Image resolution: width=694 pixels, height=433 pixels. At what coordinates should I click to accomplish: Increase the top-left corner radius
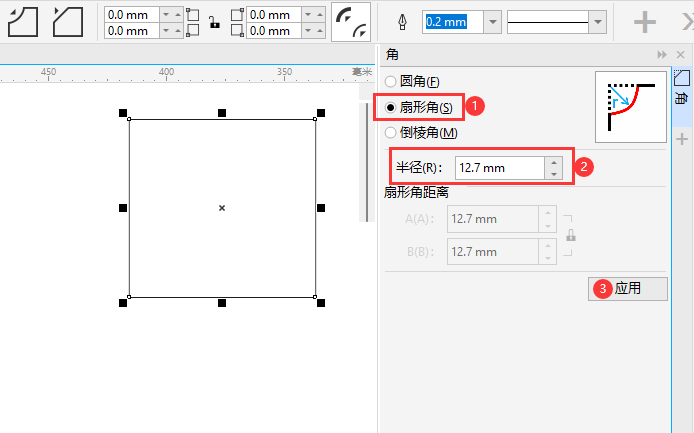tap(178, 15)
